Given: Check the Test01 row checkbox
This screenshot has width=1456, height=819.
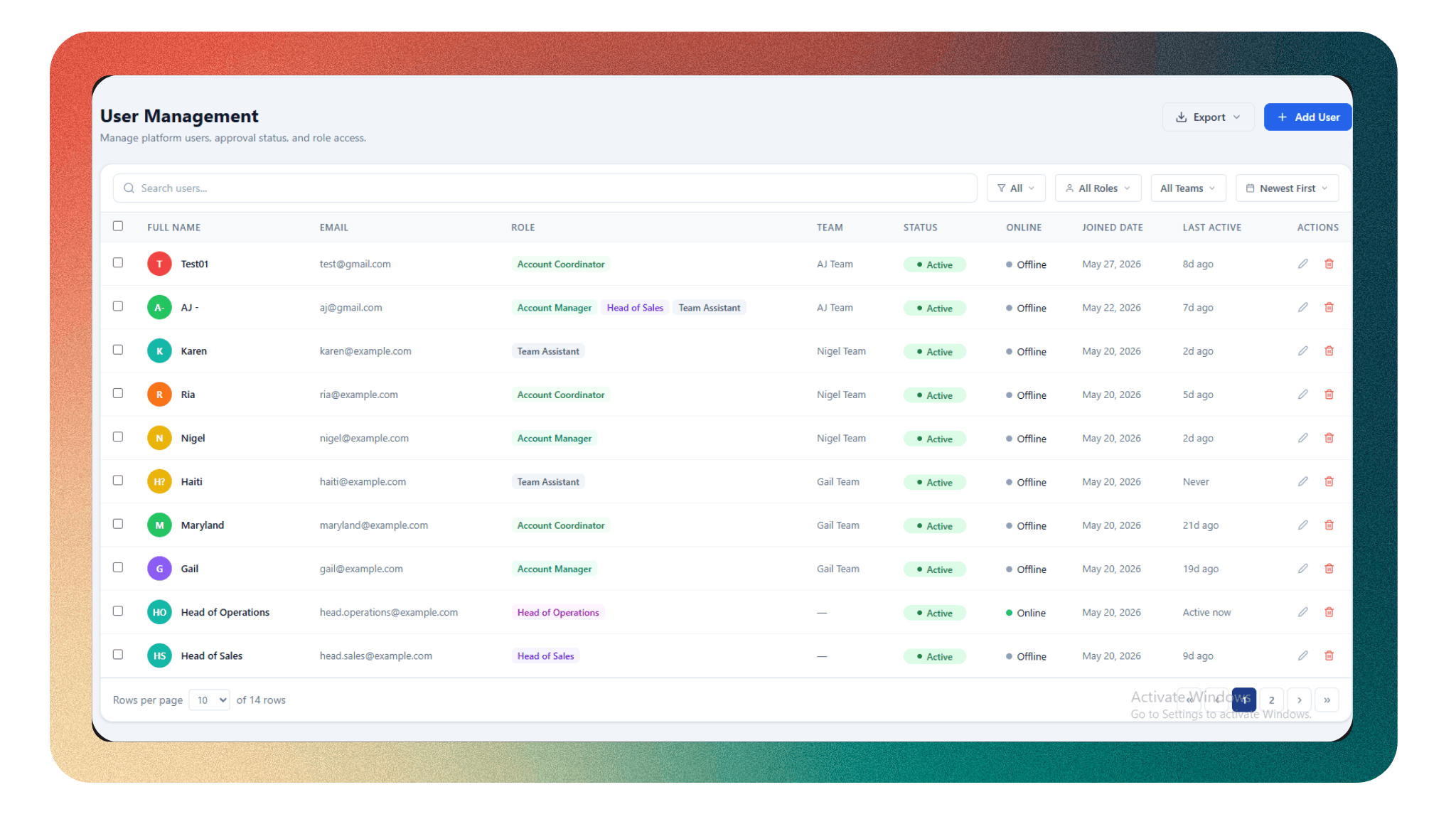Looking at the screenshot, I should [x=118, y=262].
